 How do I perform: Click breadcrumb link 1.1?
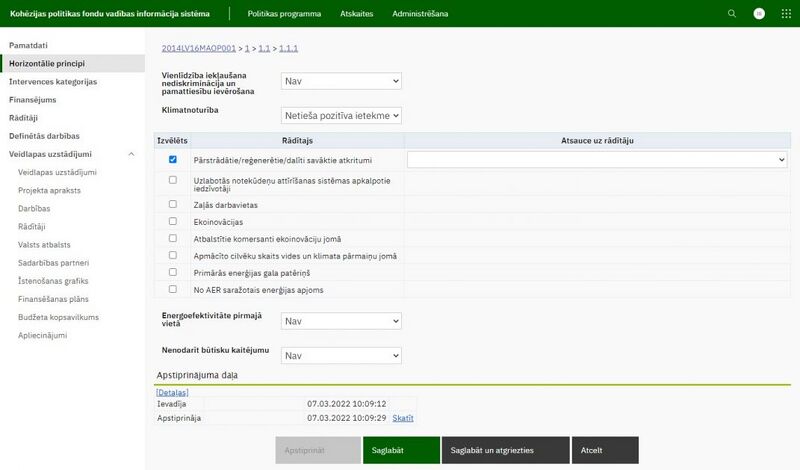[x=264, y=48]
